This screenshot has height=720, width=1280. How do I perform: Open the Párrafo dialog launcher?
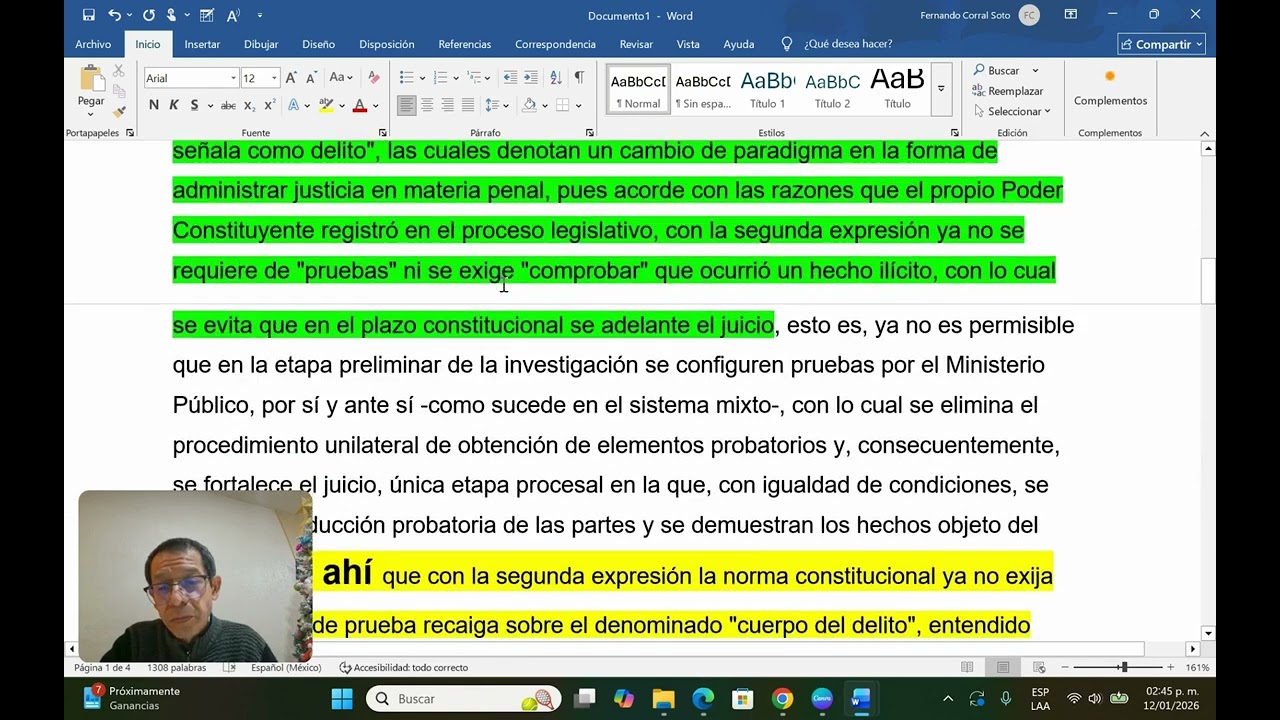point(591,133)
